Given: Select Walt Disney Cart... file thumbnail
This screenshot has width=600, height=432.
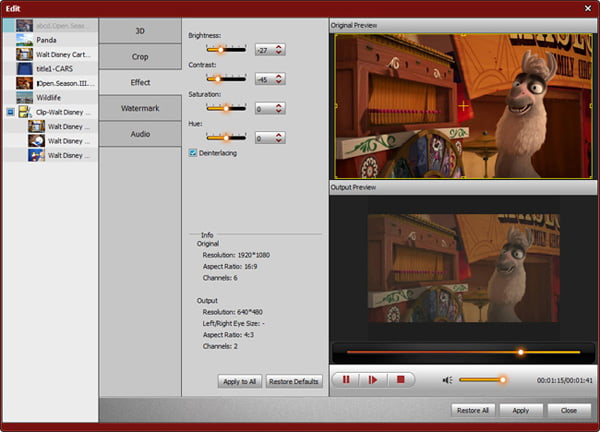Looking at the screenshot, I should click(x=24, y=54).
